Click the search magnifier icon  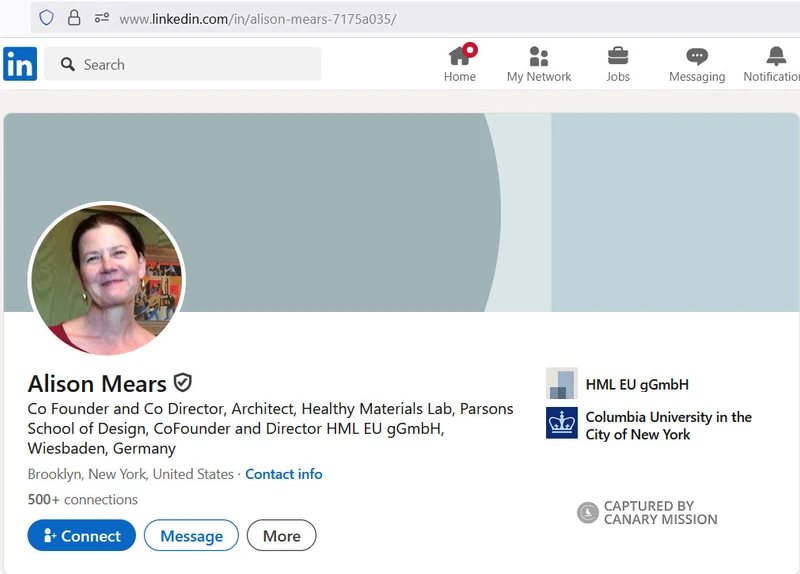point(67,64)
